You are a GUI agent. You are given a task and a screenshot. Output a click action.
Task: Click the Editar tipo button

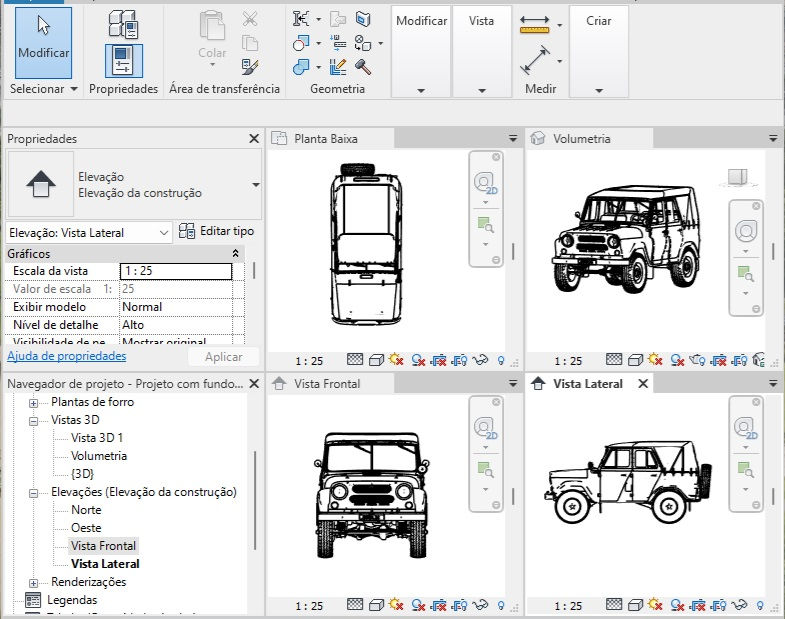point(216,231)
